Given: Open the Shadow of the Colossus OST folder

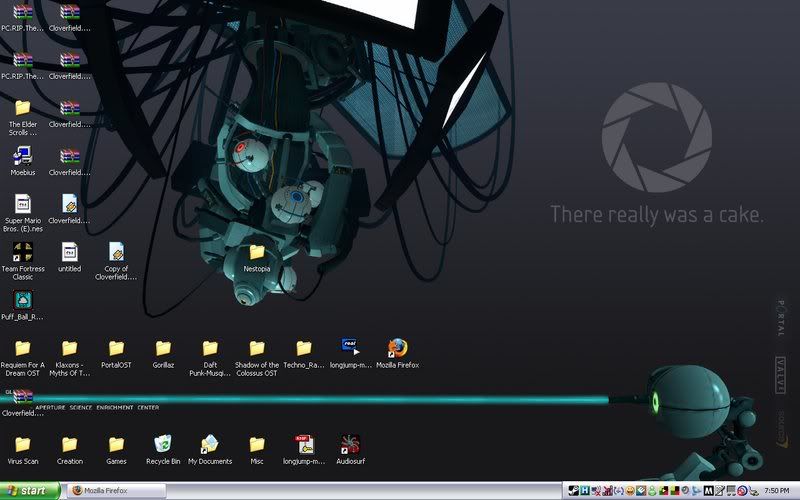Looking at the screenshot, I should [x=257, y=348].
